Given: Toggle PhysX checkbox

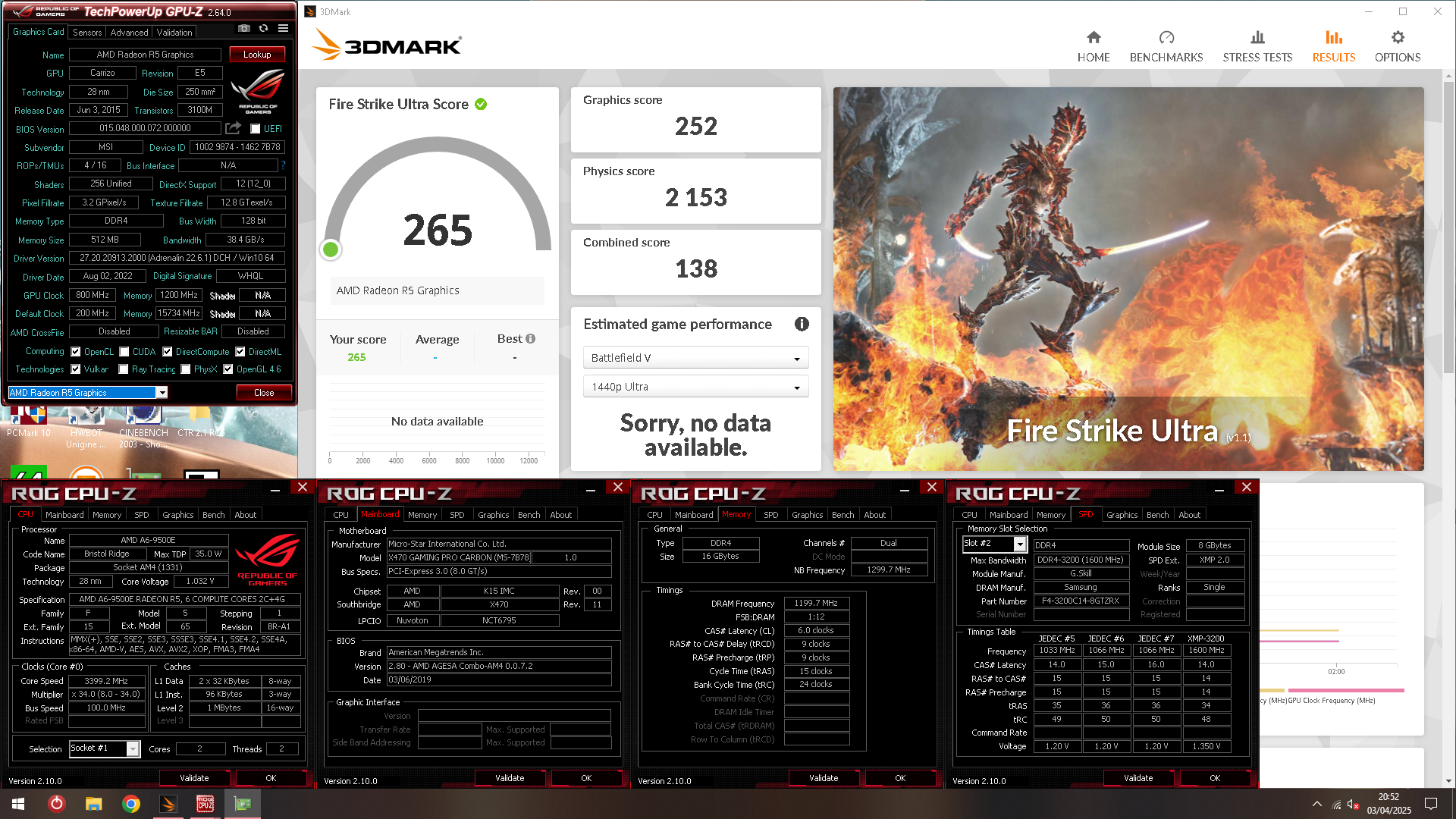Looking at the screenshot, I should 186,369.
